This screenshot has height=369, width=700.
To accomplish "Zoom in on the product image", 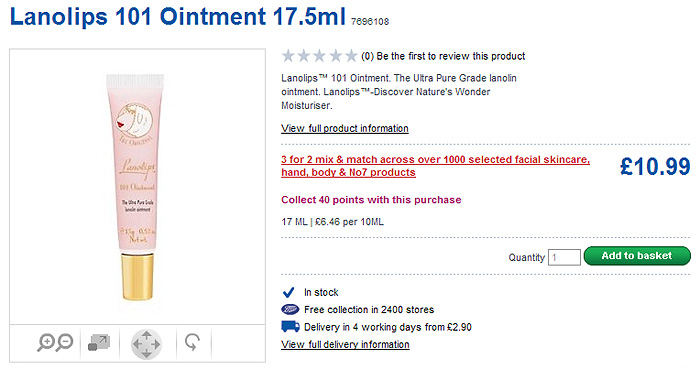I will 46,343.
